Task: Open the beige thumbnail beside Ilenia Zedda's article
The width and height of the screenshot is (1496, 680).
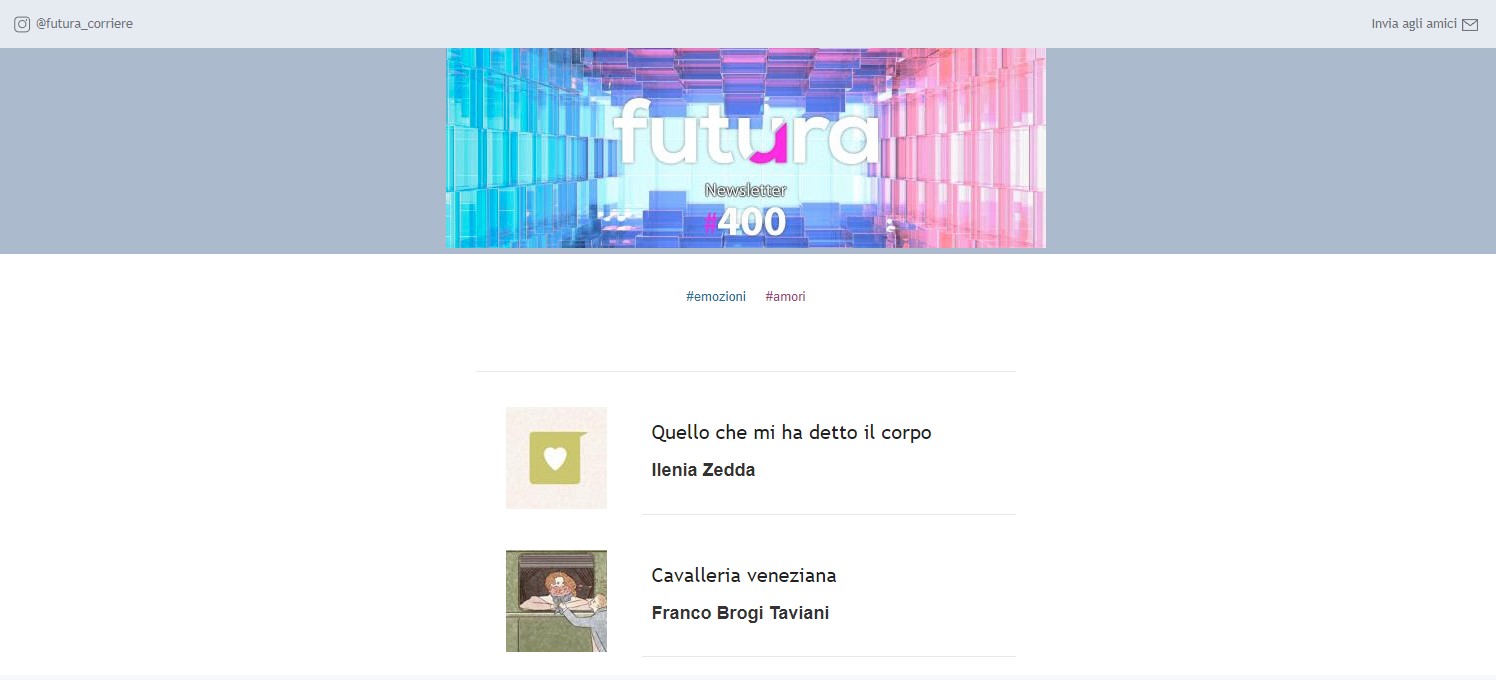Action: (556, 458)
